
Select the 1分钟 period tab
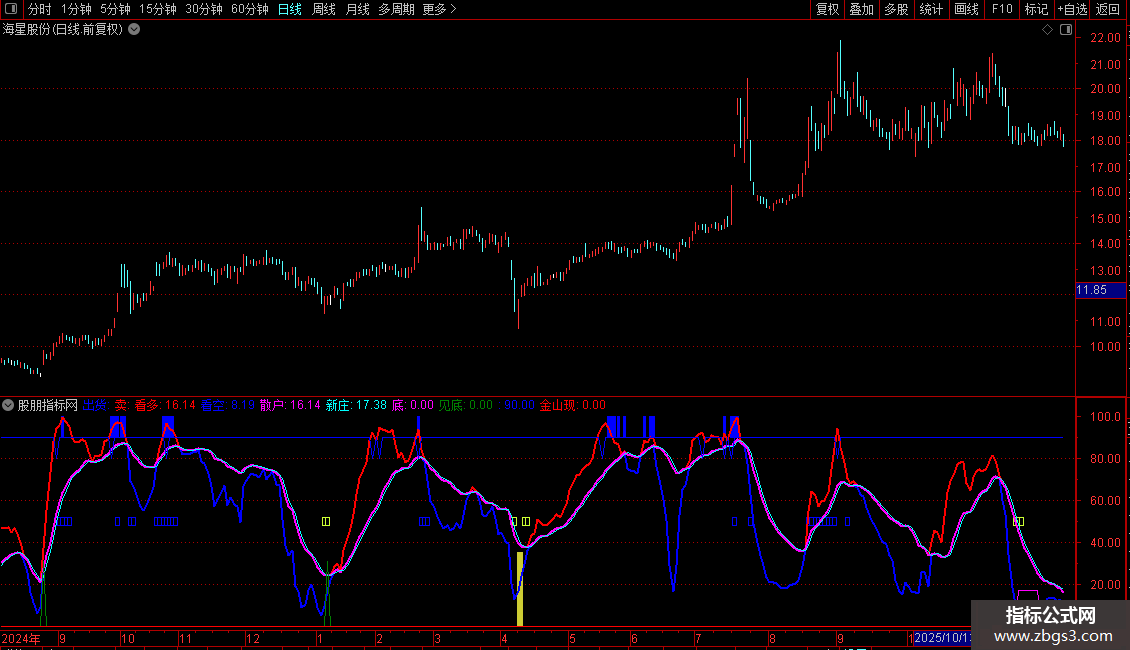pos(76,9)
